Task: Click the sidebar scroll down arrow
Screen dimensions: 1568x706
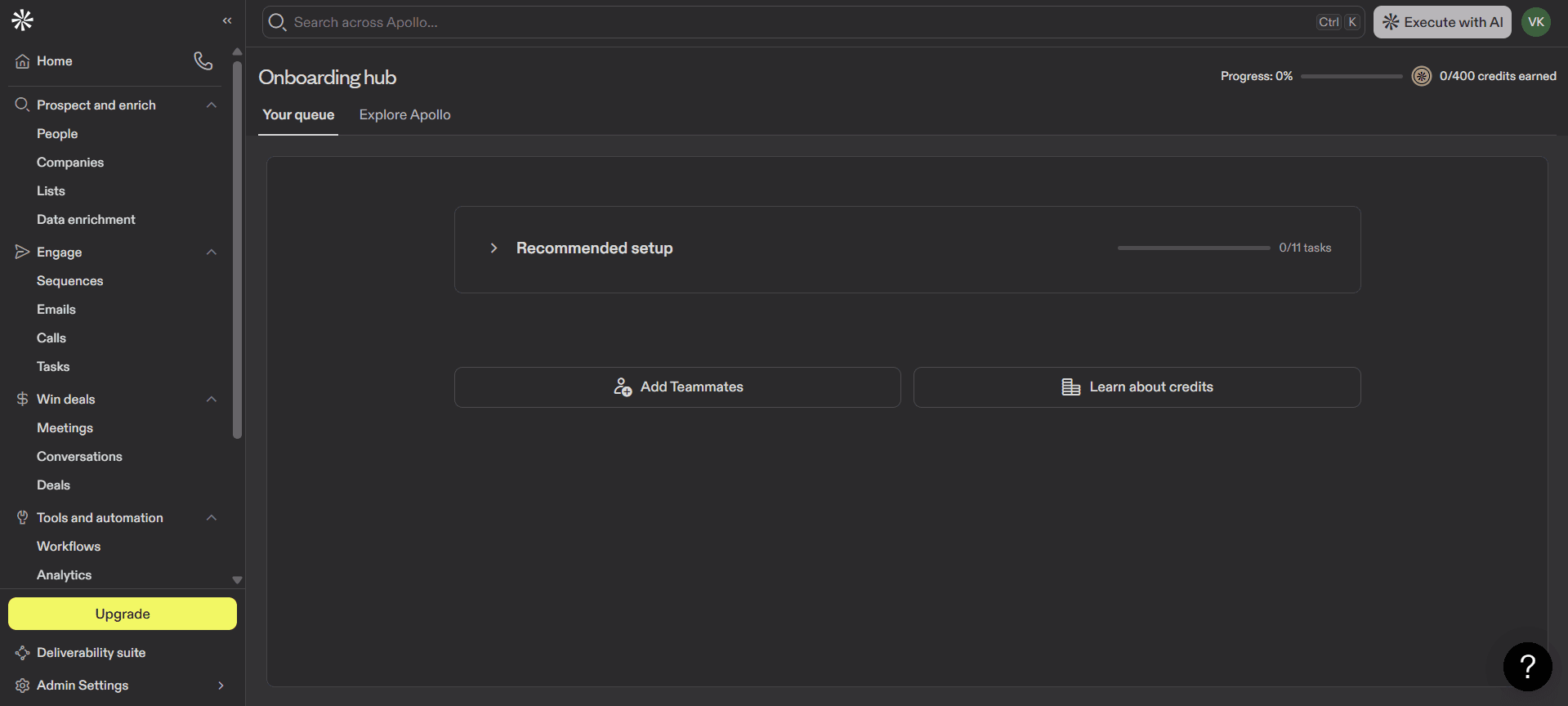Action: 237,579
